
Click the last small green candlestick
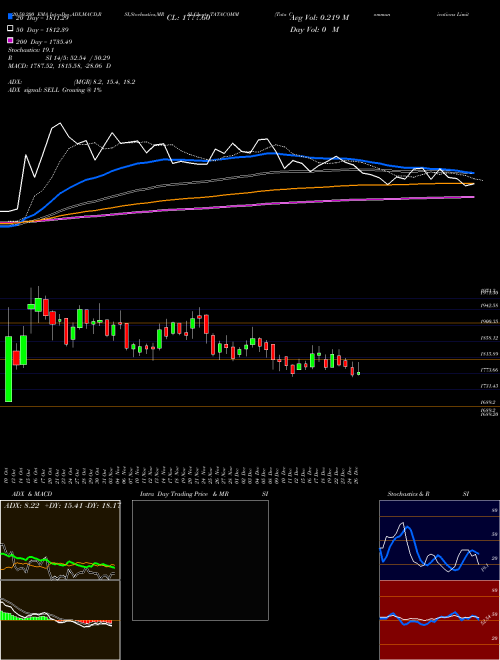pos(359,373)
